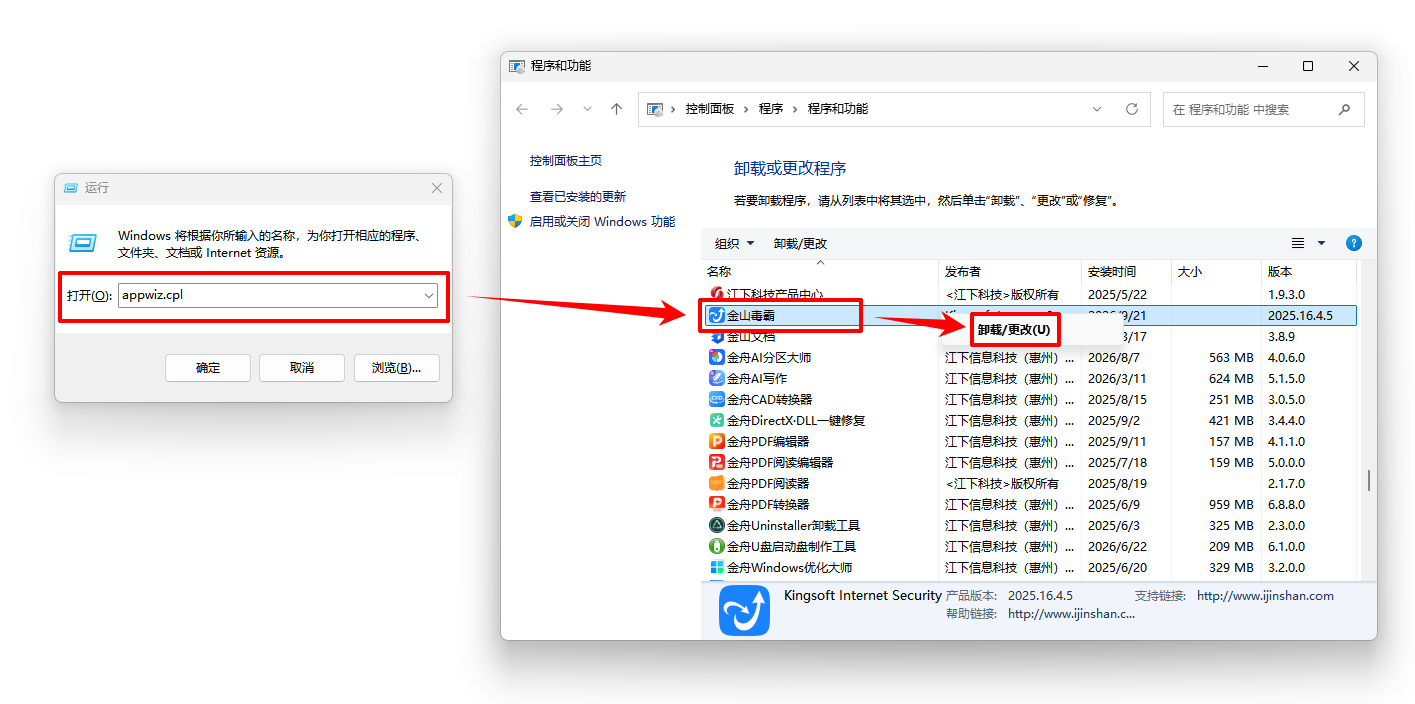Click 563 MB size cell

(1231, 357)
